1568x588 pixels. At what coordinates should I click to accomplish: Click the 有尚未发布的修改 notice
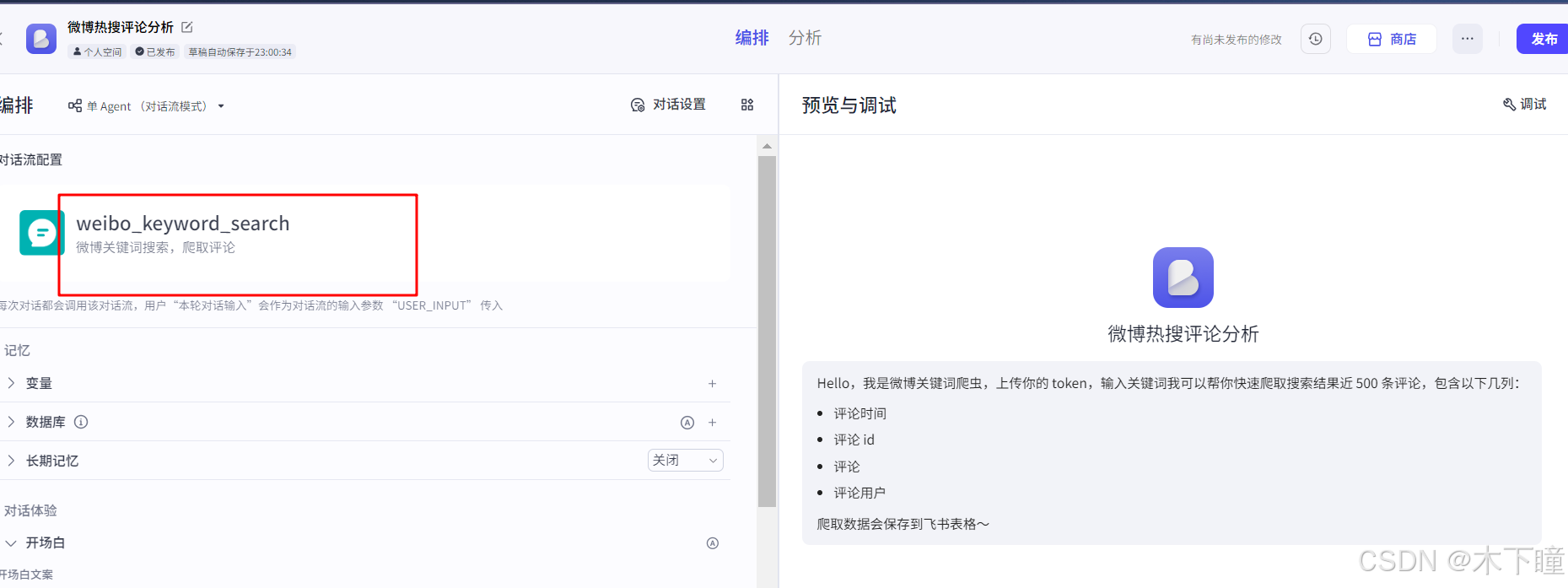point(1237,40)
